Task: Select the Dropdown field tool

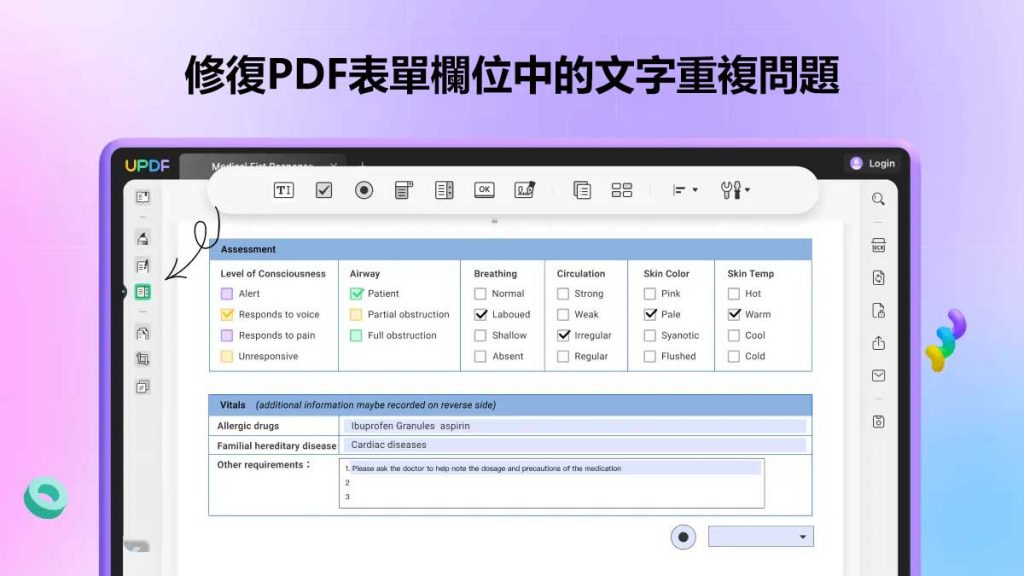Action: tap(404, 190)
